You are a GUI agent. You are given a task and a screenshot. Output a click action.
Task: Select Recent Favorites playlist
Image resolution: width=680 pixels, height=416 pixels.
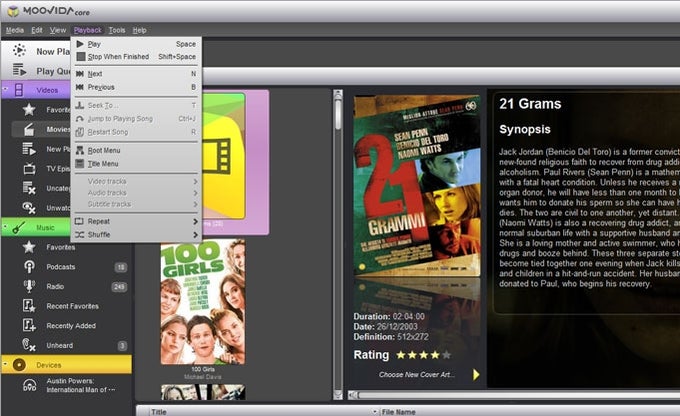[x=72, y=306]
